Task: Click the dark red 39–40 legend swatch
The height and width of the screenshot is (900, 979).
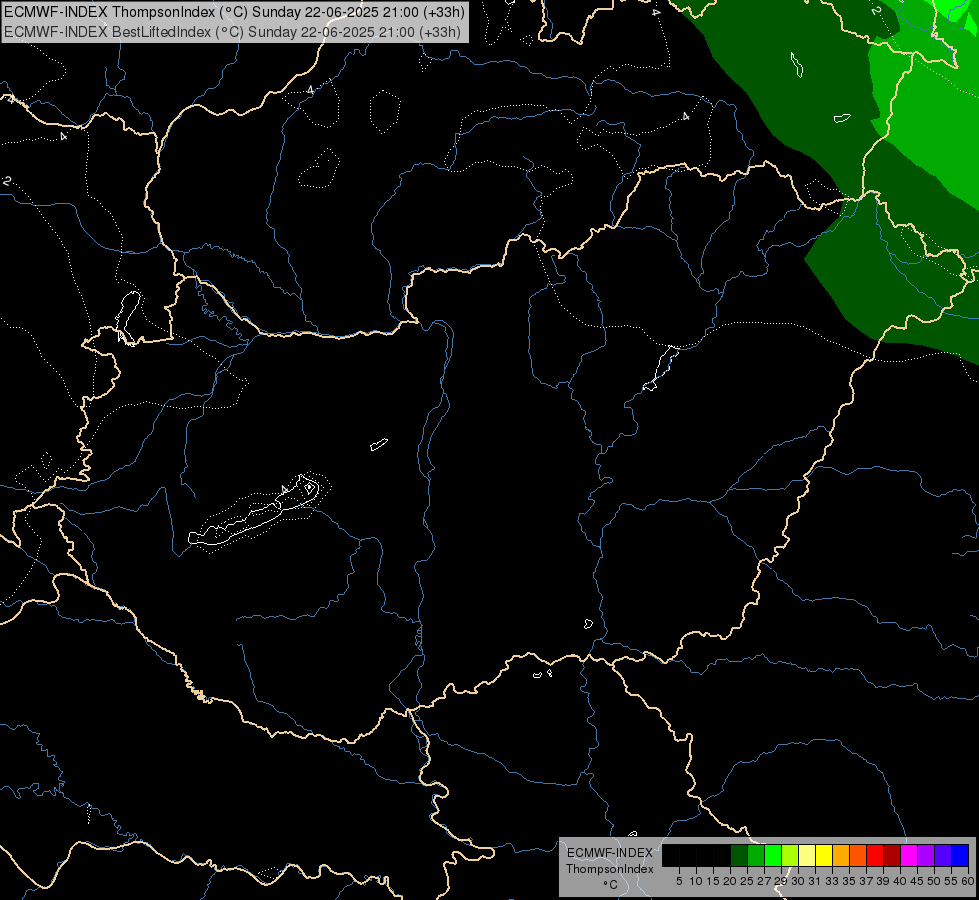Action: pyautogui.click(x=892, y=855)
